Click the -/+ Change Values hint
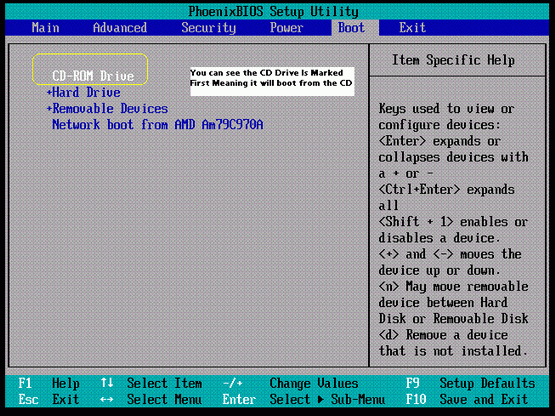Image resolution: width=555 pixels, height=416 pixels. [x=291, y=383]
